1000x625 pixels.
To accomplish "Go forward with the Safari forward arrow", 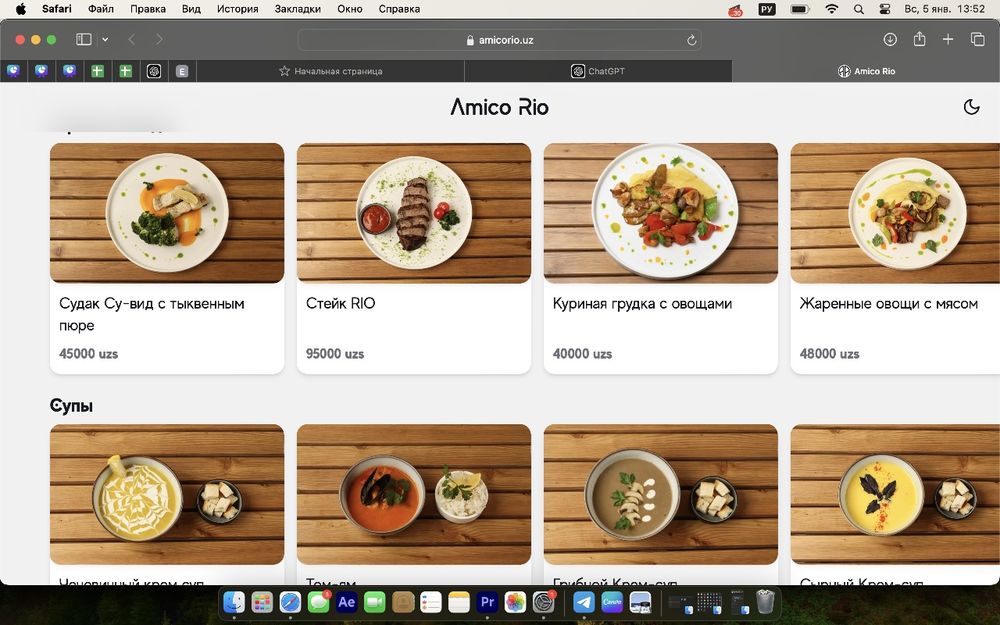I will coord(159,40).
